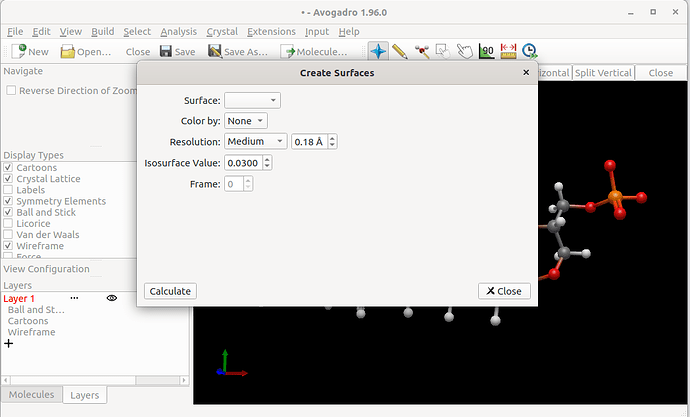690x417 pixels.
Task: Open the Help menu
Action: coord(349,32)
